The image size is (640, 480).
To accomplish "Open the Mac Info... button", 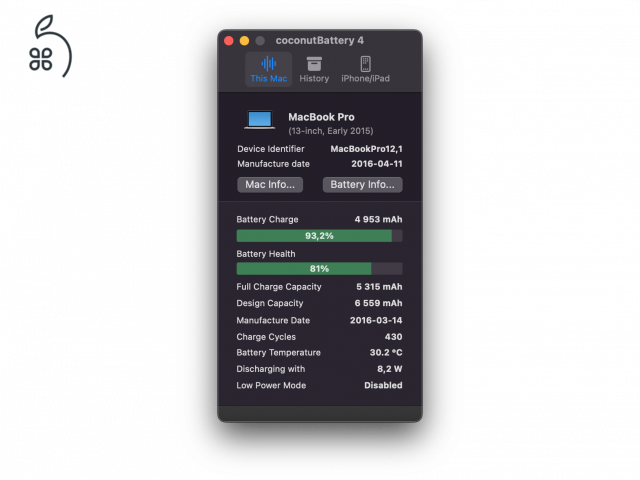I will tap(270, 184).
